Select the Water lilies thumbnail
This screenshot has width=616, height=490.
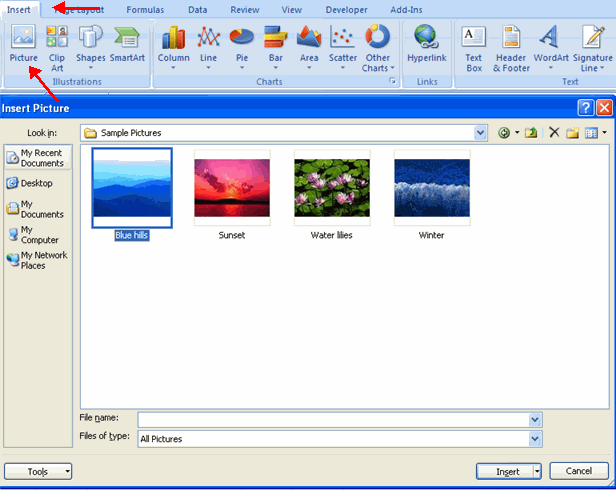[331, 189]
